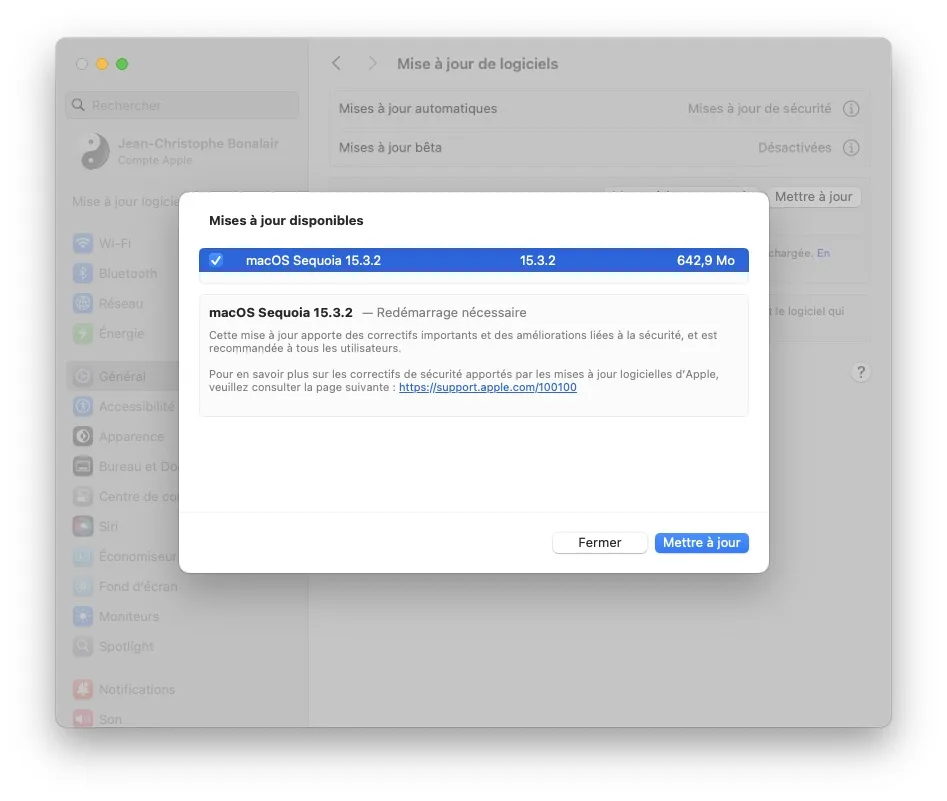Screen dimensions: 947x801
Task: Click the Centre de contrôle icon
Action: [x=83, y=497]
